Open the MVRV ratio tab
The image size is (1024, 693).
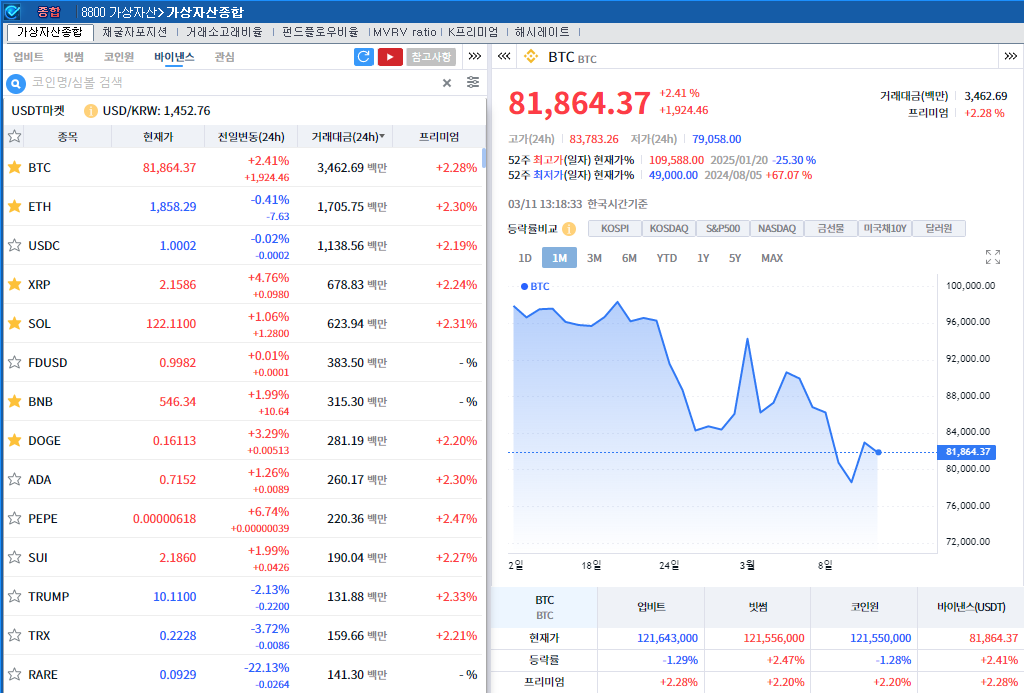point(405,32)
